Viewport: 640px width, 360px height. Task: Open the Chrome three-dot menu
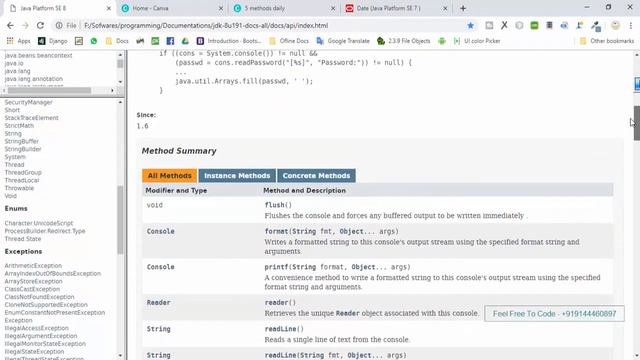click(631, 25)
